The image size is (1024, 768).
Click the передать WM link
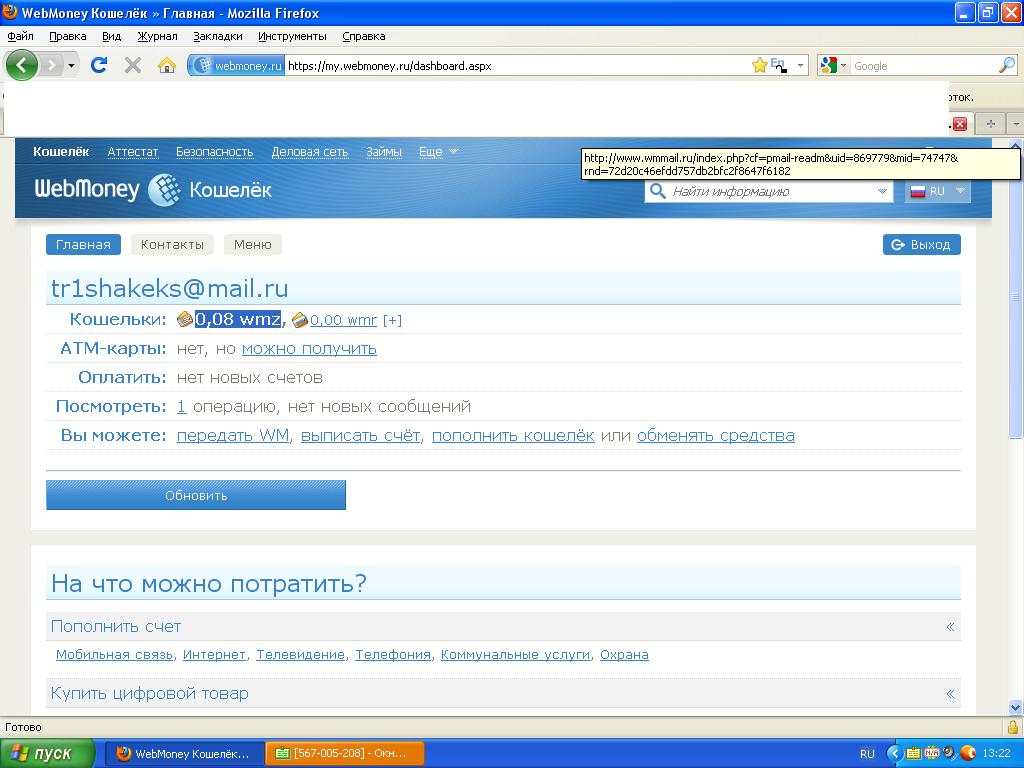click(233, 435)
